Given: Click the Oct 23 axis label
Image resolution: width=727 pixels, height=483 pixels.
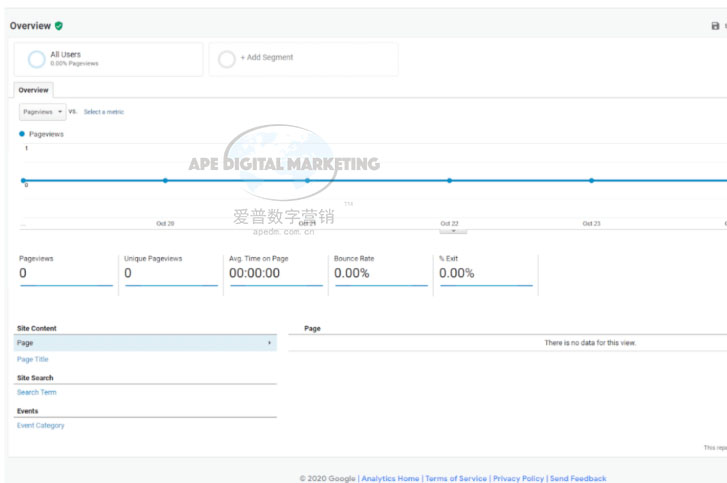Looking at the screenshot, I should pos(591,223).
